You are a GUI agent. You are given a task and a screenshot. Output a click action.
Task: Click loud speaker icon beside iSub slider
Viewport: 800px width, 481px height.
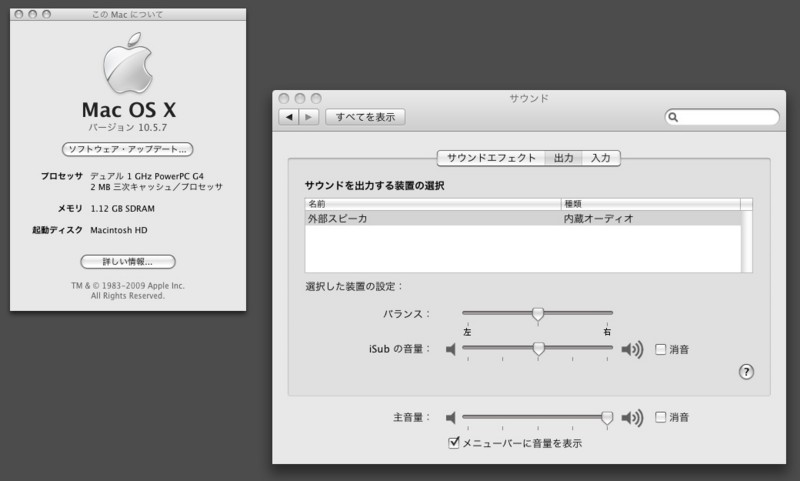(x=632, y=349)
